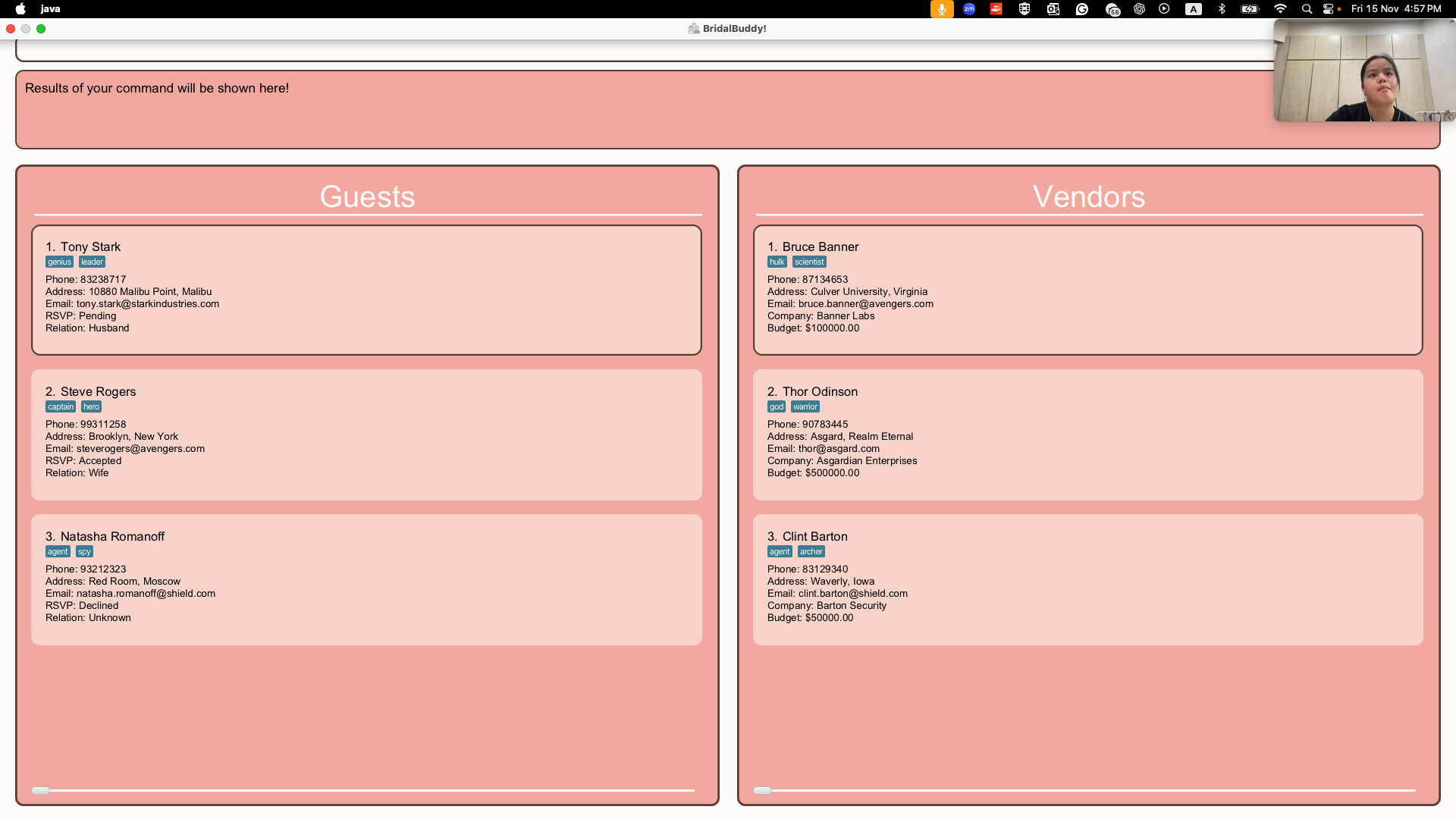The width and height of the screenshot is (1456, 819).
Task: Click the ChatGPT menu bar icon
Action: point(1139,9)
